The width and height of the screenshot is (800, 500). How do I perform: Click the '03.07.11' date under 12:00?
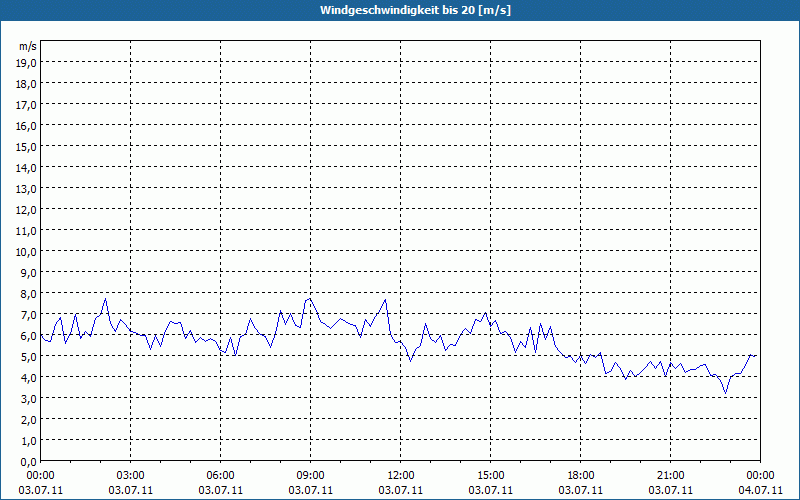401,490
